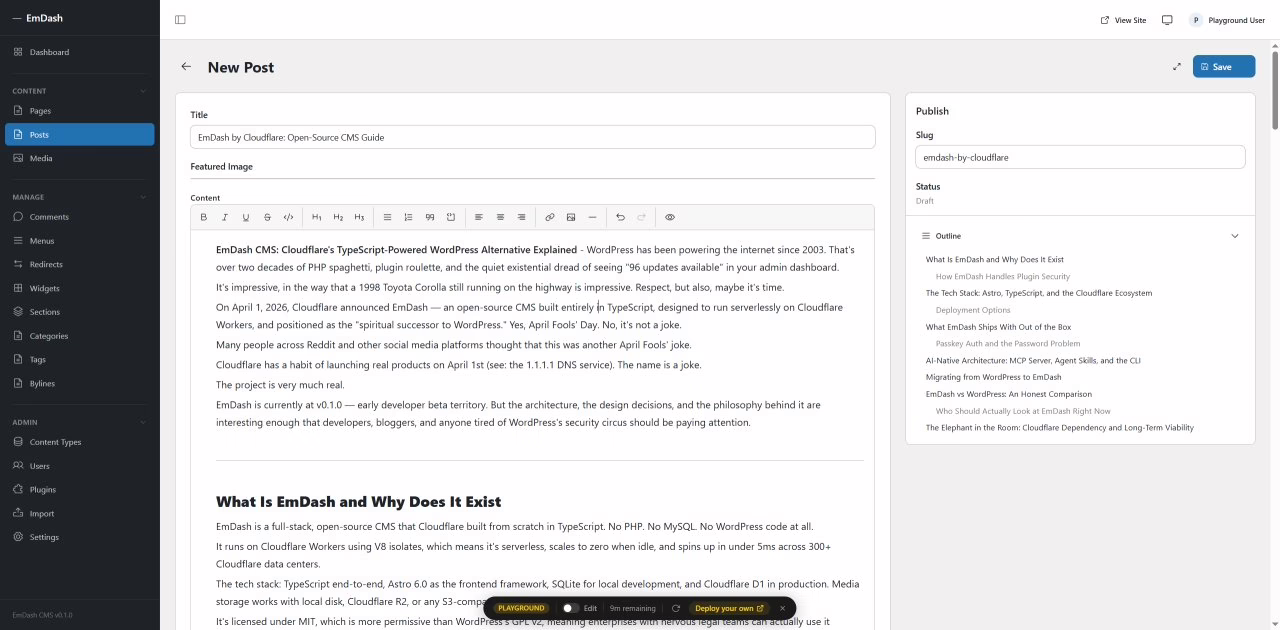Screen dimensions: 1280x630
Task: Collapse the Outline section
Action: (1234, 236)
